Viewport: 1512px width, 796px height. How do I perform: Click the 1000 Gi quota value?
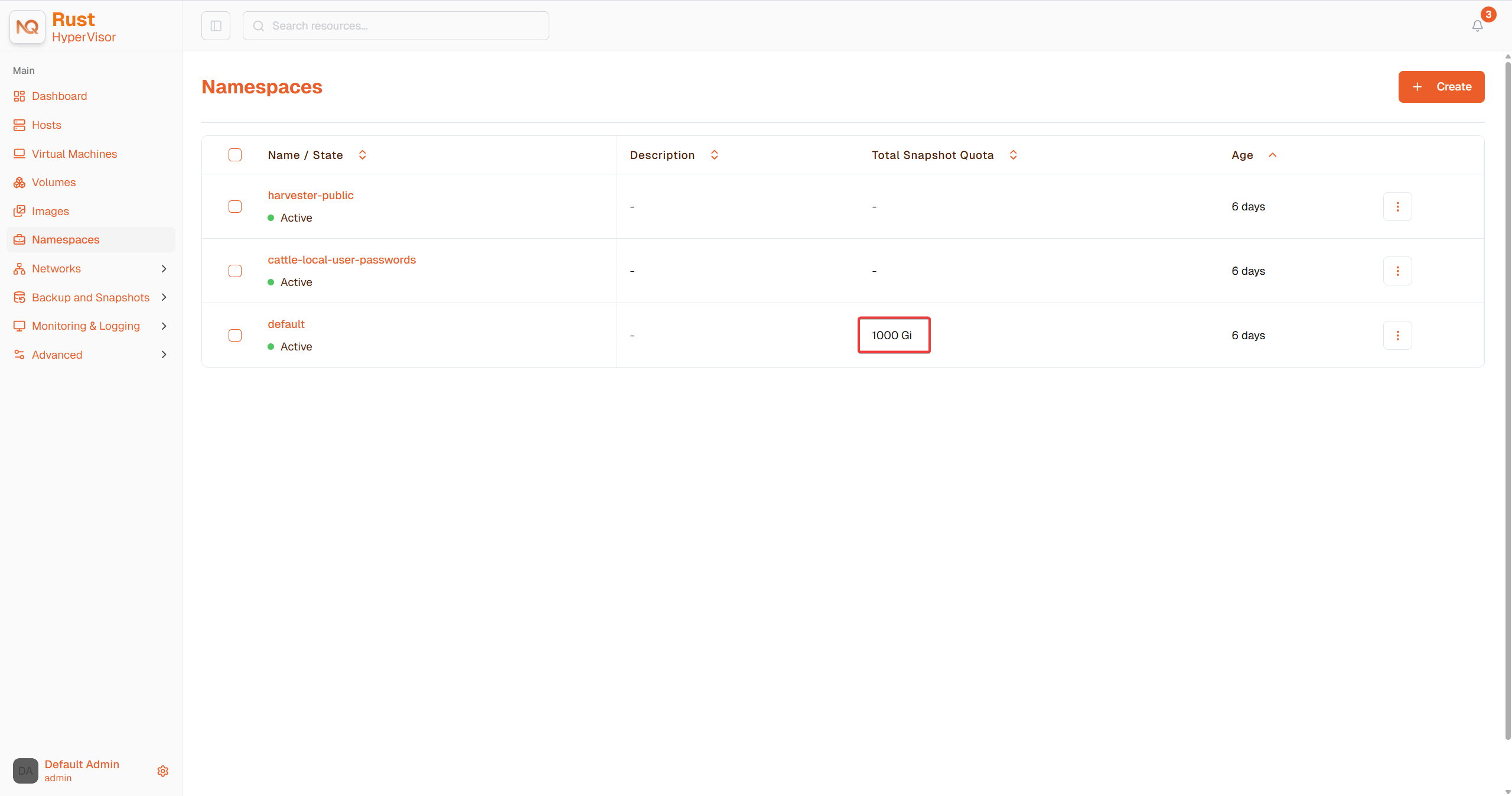click(x=892, y=336)
